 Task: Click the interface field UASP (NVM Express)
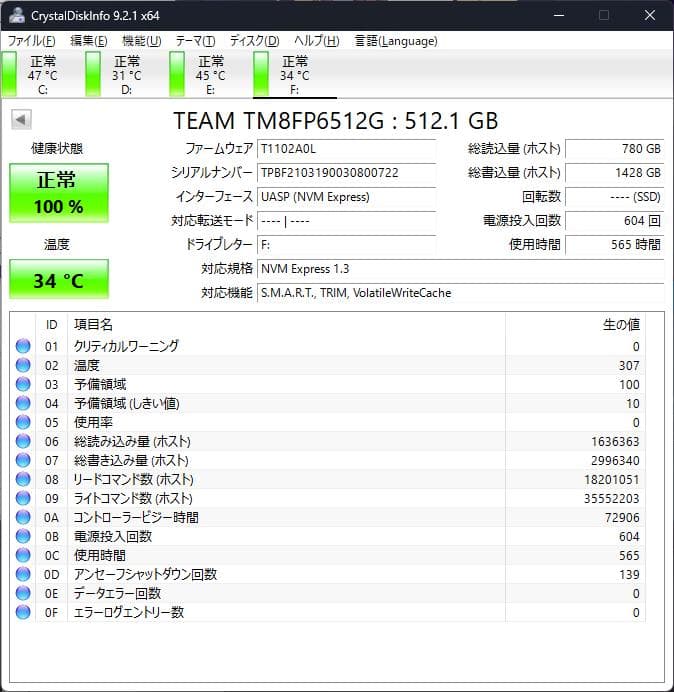(346, 197)
